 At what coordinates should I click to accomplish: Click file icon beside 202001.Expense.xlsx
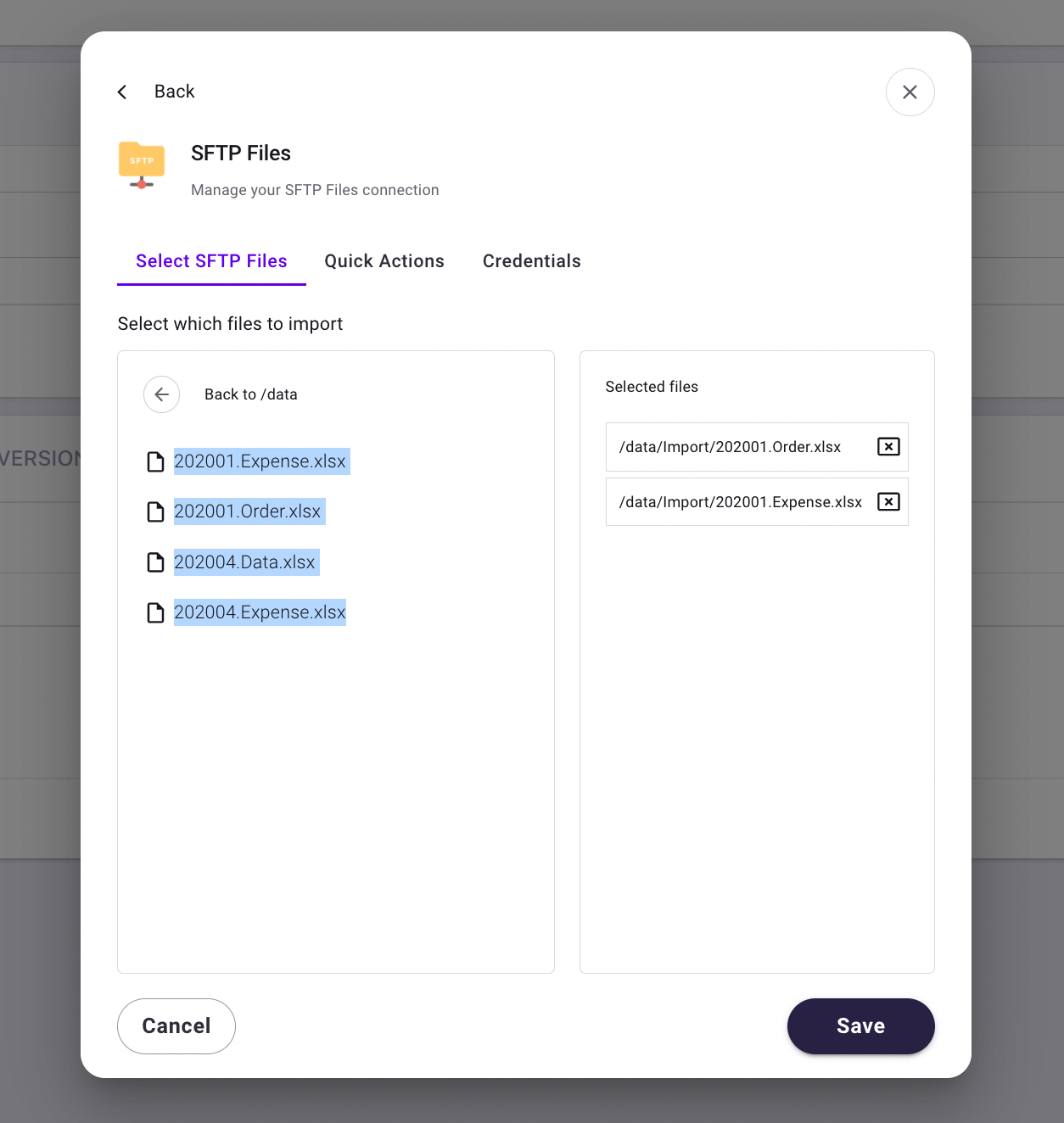[x=155, y=461]
